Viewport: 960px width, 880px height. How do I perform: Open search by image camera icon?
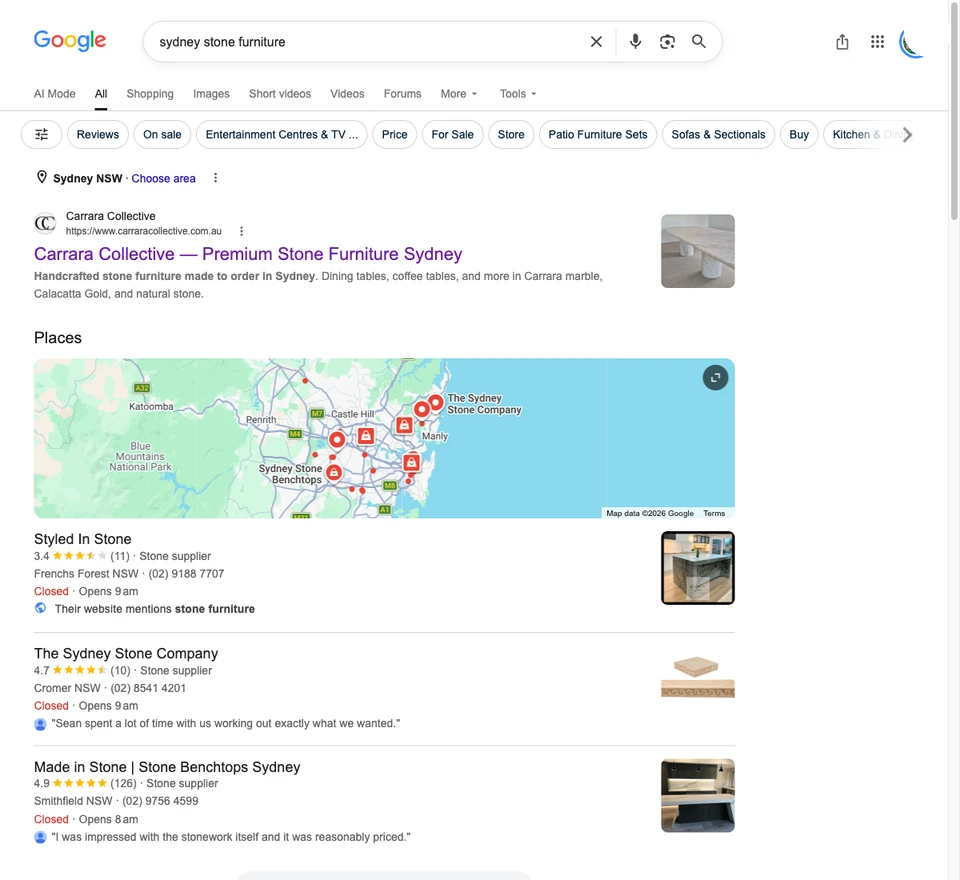(667, 42)
